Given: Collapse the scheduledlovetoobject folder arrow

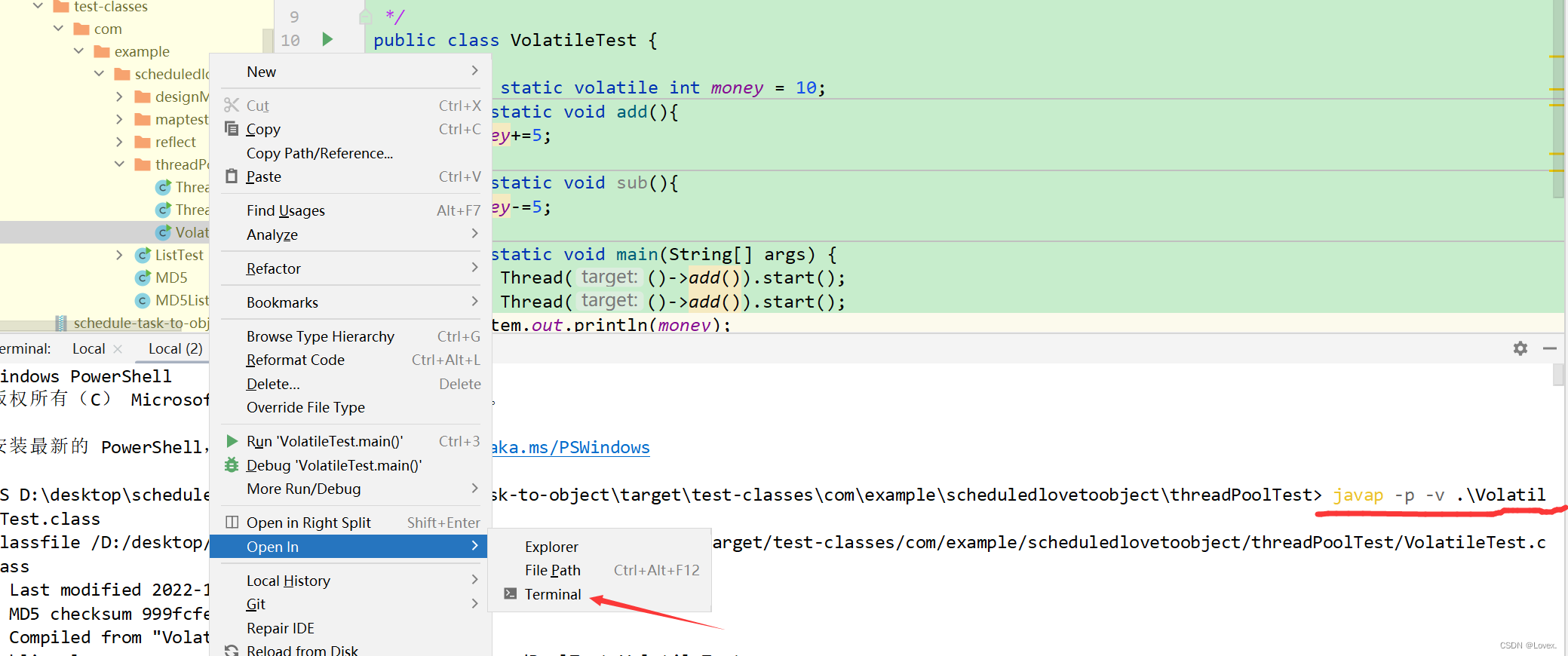Looking at the screenshot, I should click(99, 74).
